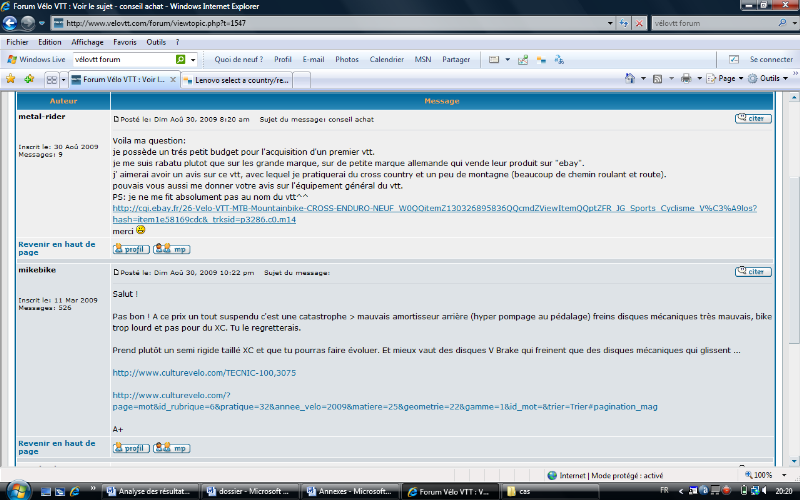This screenshot has width=800, height=500.
Task: Click the Windows Live toolbar search field
Action: [124, 60]
